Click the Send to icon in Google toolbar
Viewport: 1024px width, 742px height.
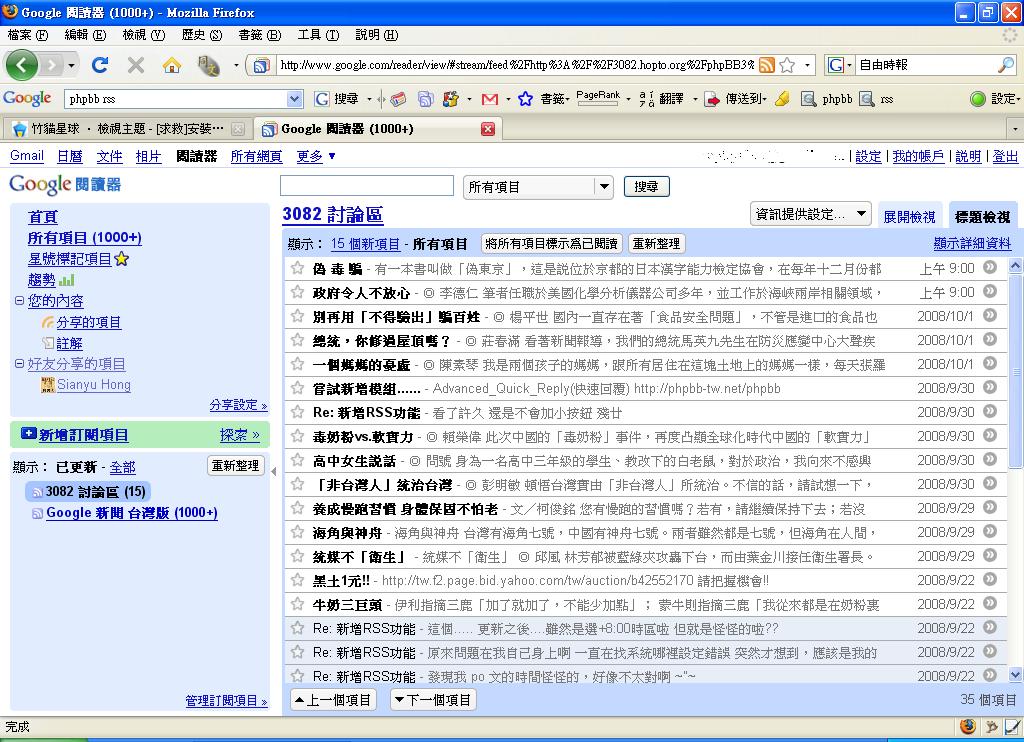point(712,99)
